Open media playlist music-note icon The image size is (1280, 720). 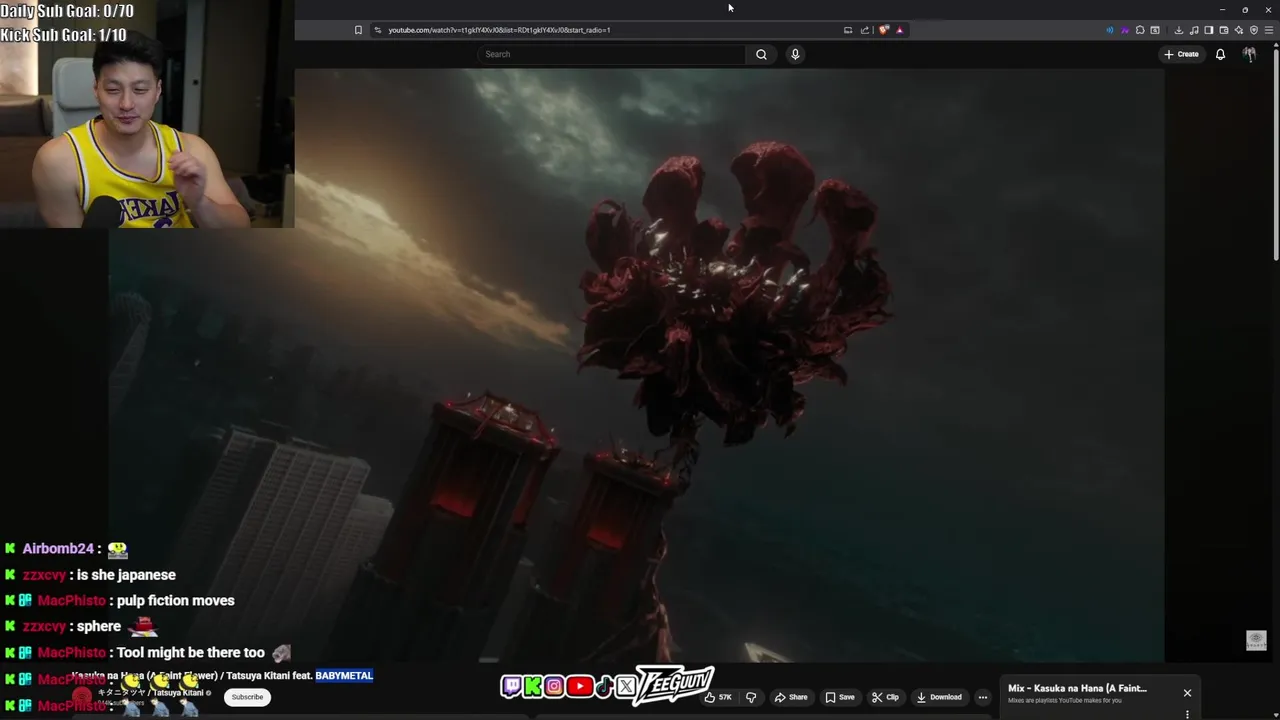click(x=1194, y=30)
